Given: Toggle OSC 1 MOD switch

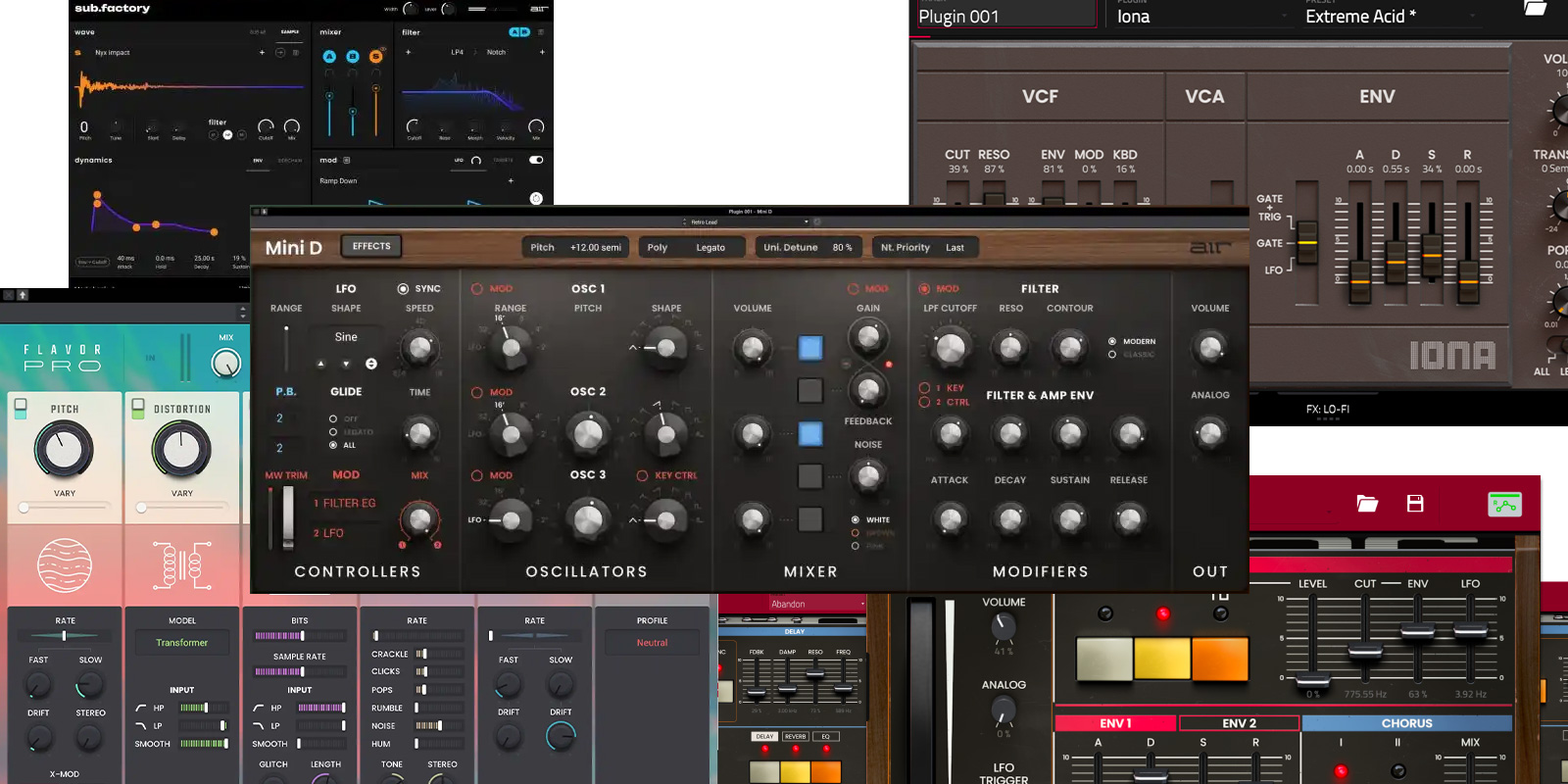Looking at the screenshot, I should point(477,289).
